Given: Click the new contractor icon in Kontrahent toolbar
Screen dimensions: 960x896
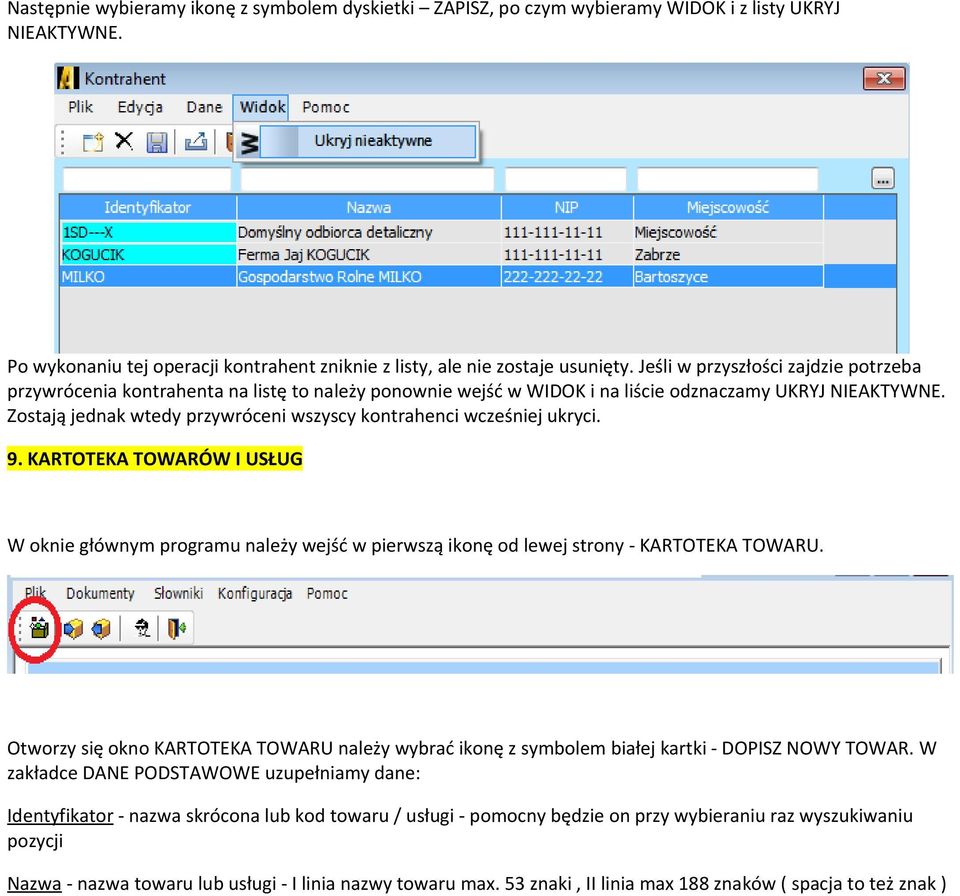Looking at the screenshot, I should point(93,142).
